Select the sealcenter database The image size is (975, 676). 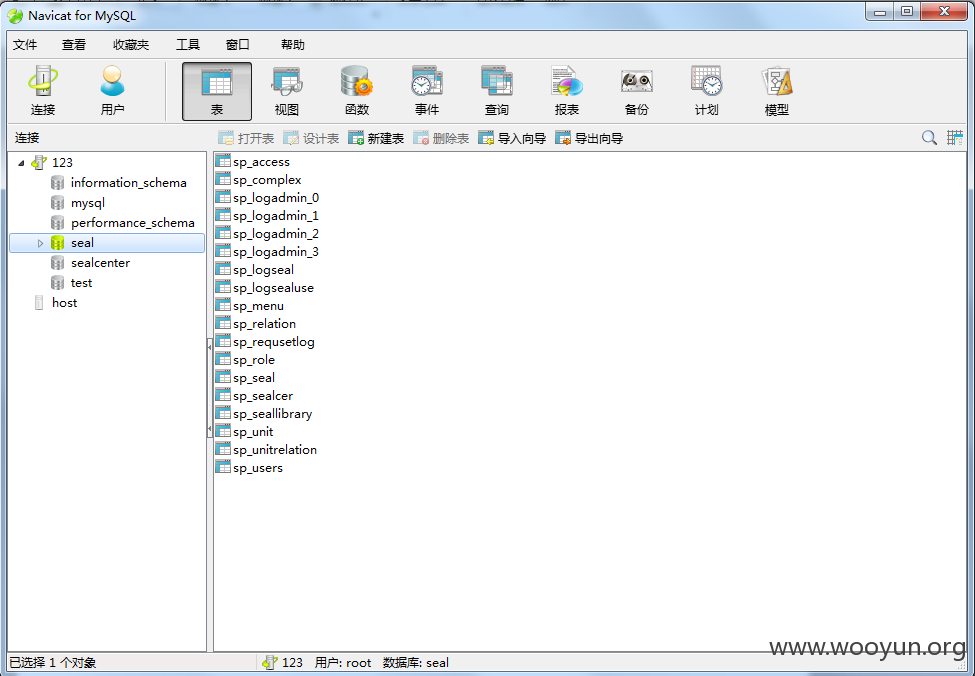100,263
